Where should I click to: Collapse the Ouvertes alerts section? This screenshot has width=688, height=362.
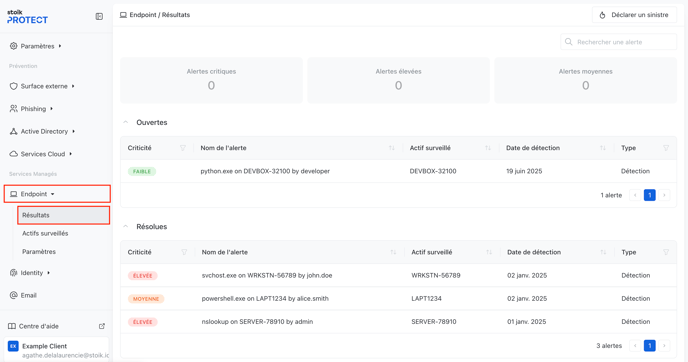click(x=125, y=122)
